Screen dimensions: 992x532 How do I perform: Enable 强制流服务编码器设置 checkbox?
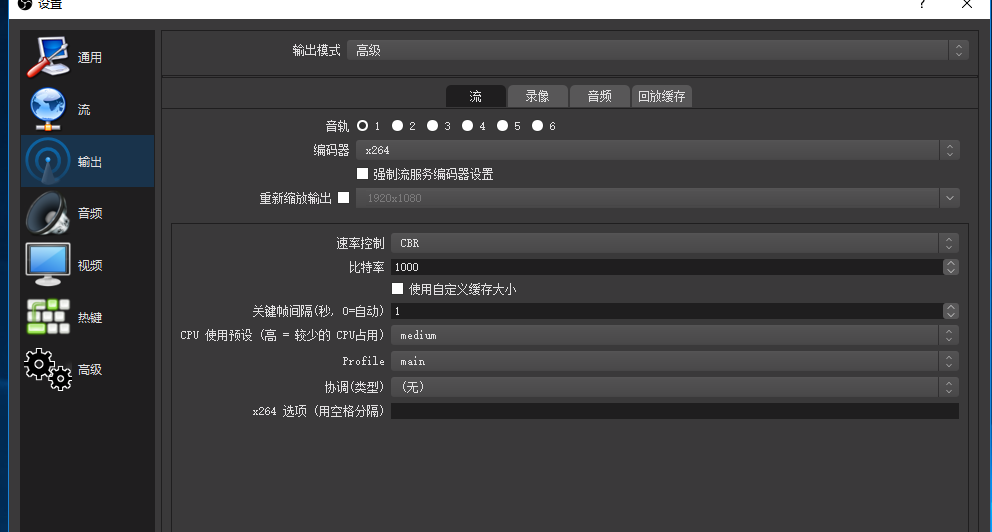pos(363,173)
